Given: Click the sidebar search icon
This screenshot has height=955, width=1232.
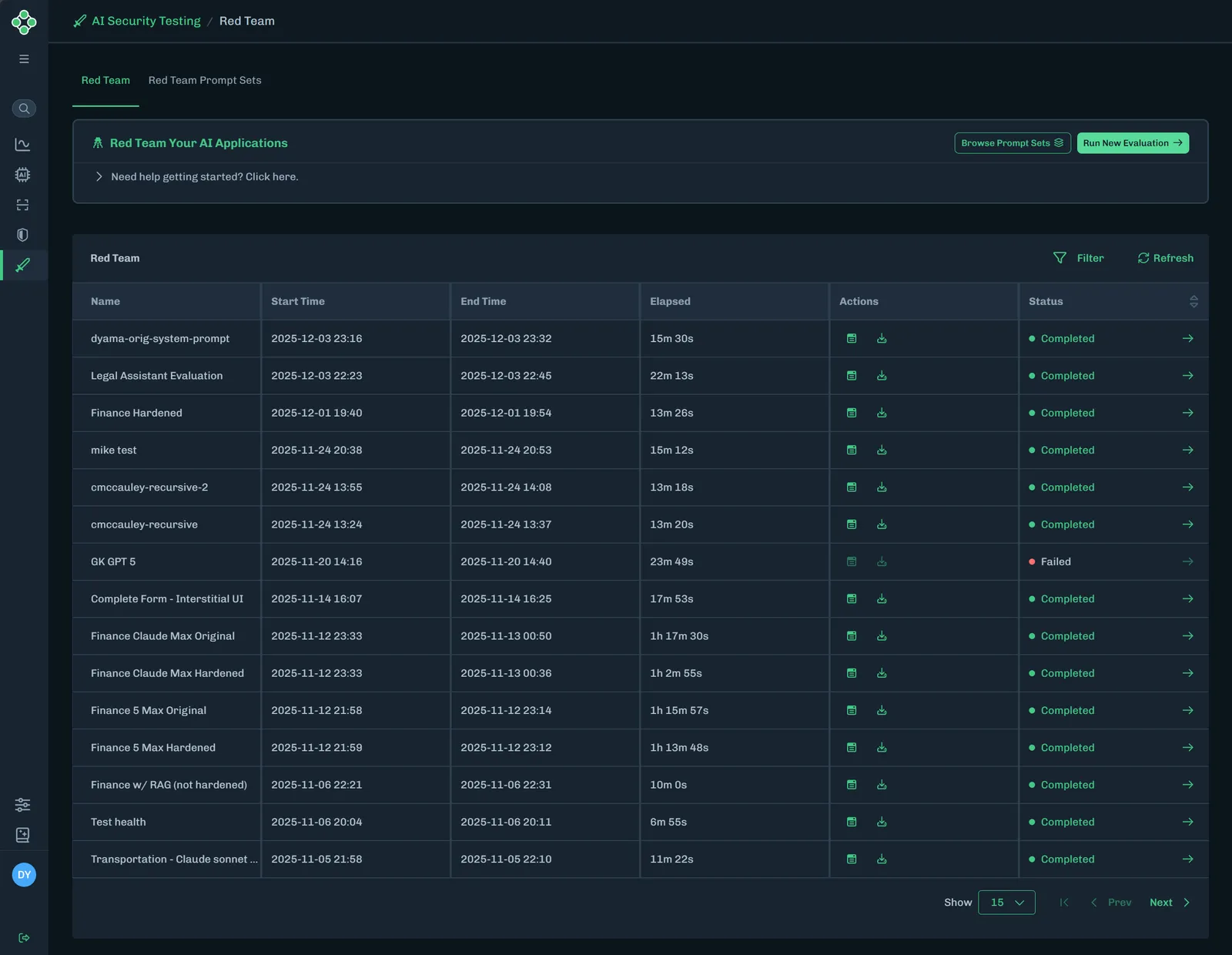Looking at the screenshot, I should (x=24, y=109).
